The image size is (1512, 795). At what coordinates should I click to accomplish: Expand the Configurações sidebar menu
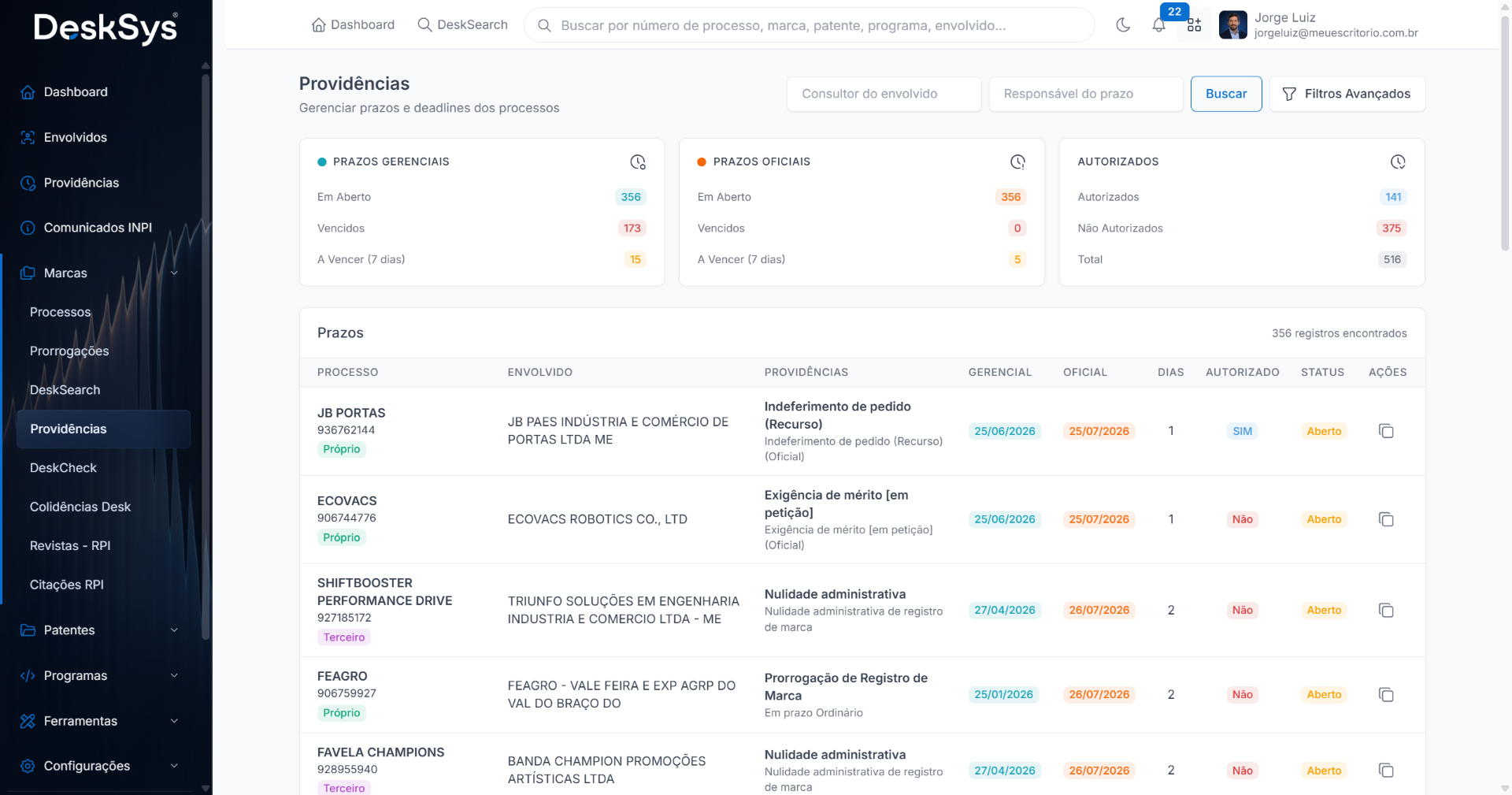101,766
